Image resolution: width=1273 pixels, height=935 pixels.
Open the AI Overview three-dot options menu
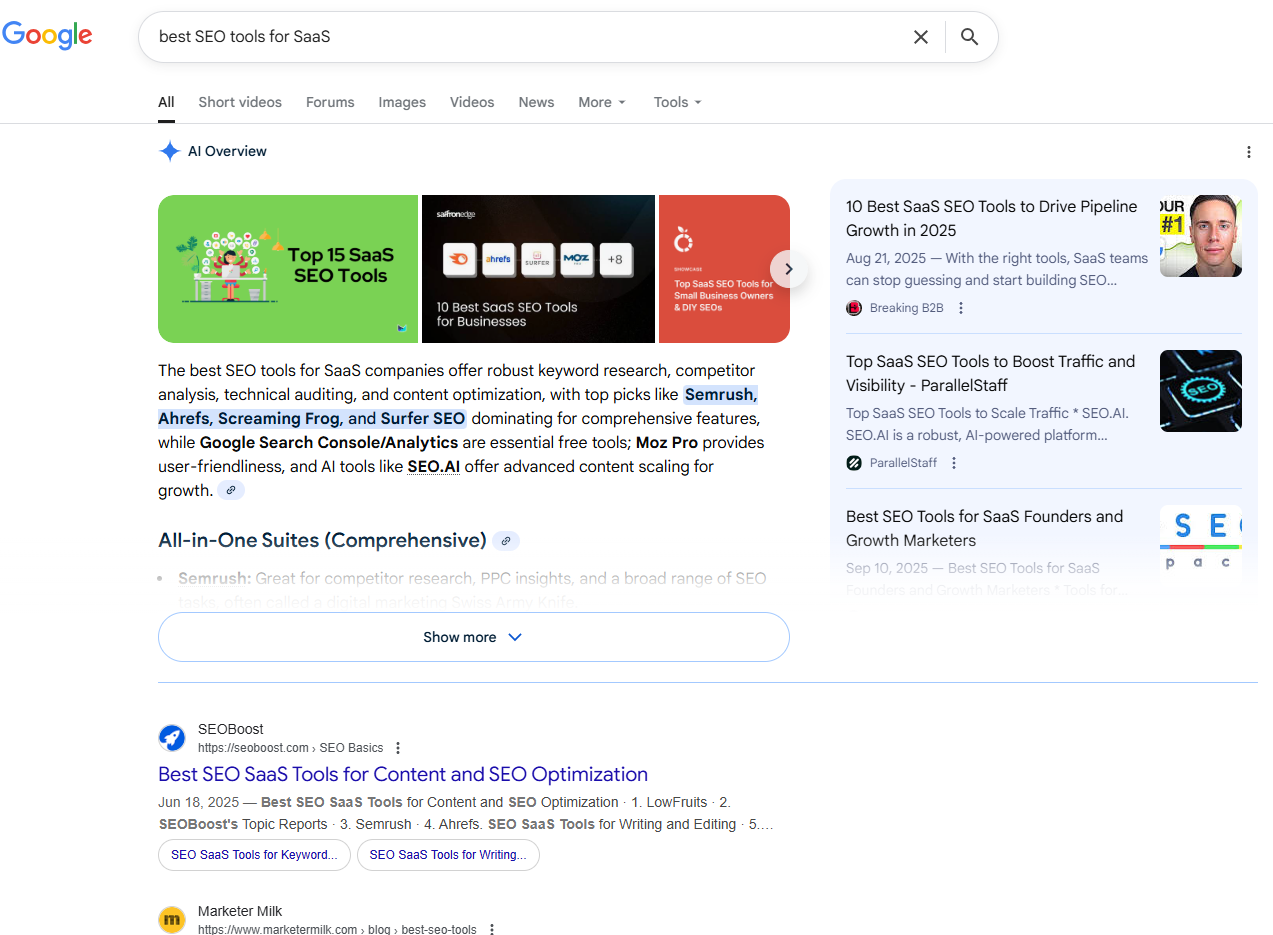(x=1248, y=152)
